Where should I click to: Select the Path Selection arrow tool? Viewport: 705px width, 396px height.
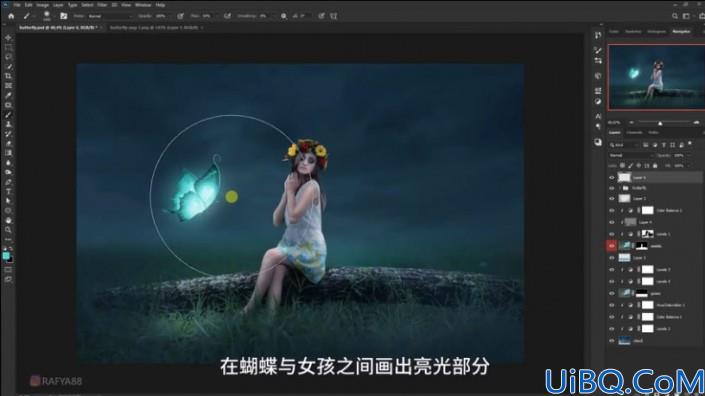[x=8, y=201]
